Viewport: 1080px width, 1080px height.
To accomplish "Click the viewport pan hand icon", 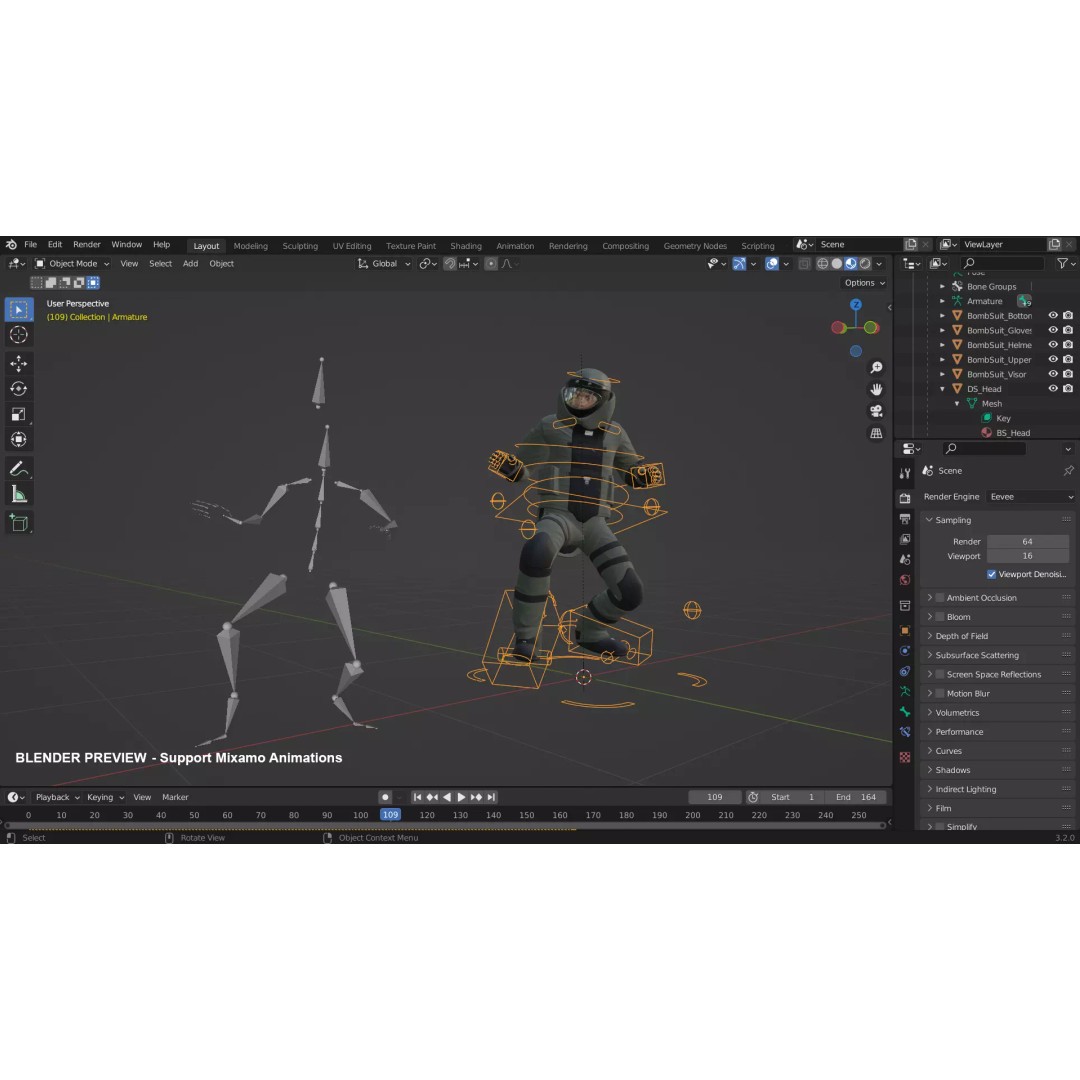I will point(876,389).
